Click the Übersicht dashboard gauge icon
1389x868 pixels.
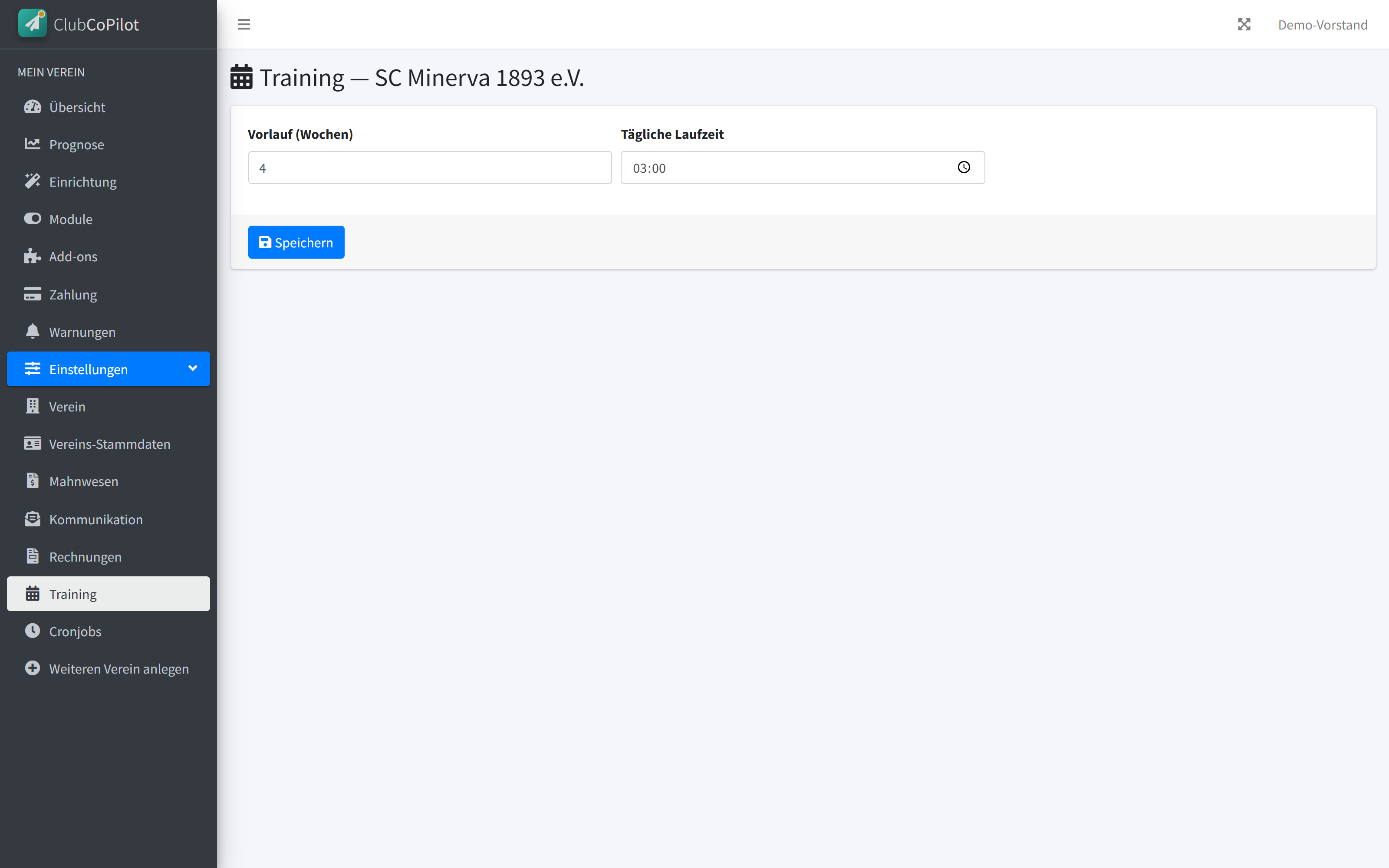coord(33,107)
